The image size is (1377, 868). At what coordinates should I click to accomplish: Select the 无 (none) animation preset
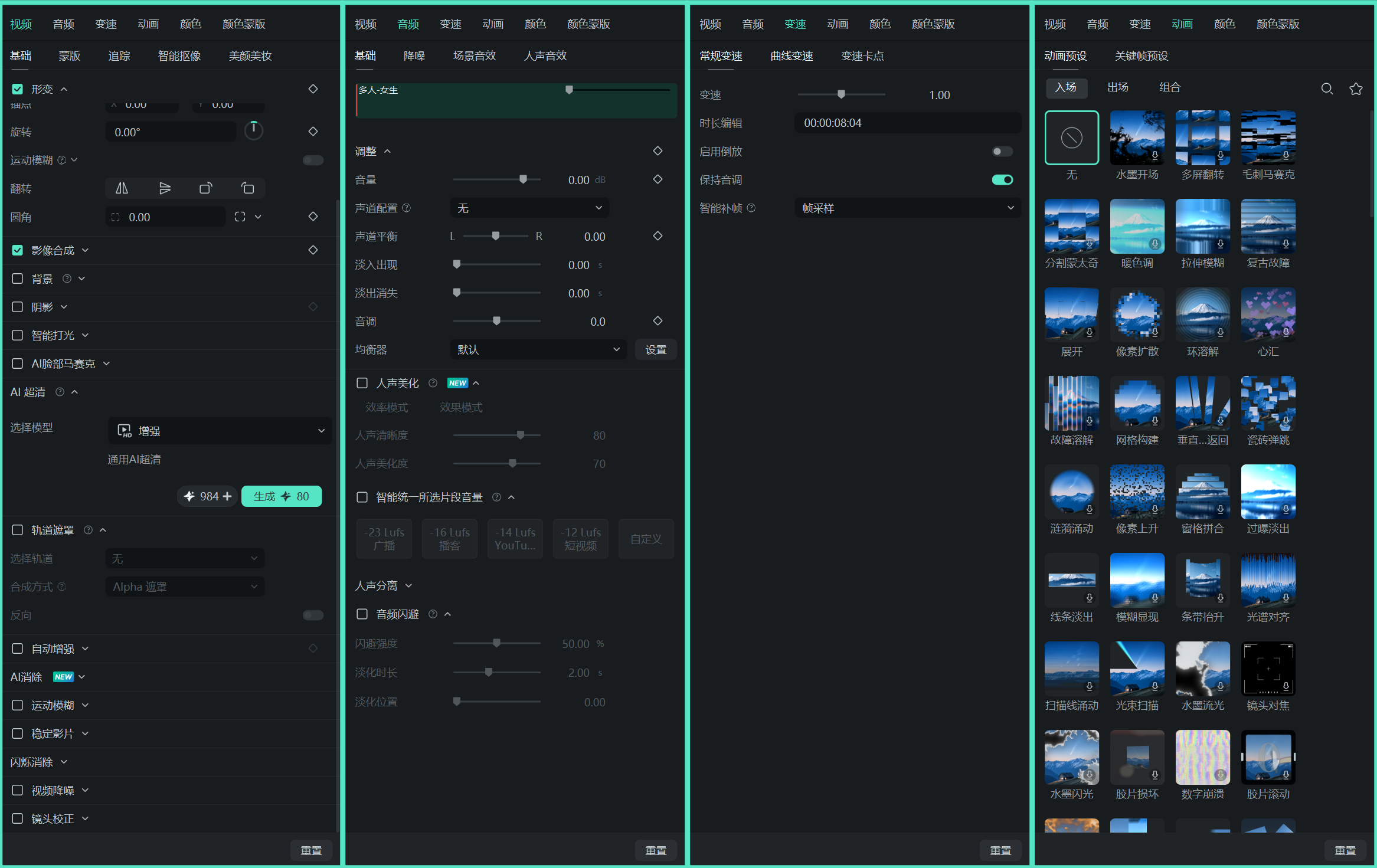point(1071,137)
